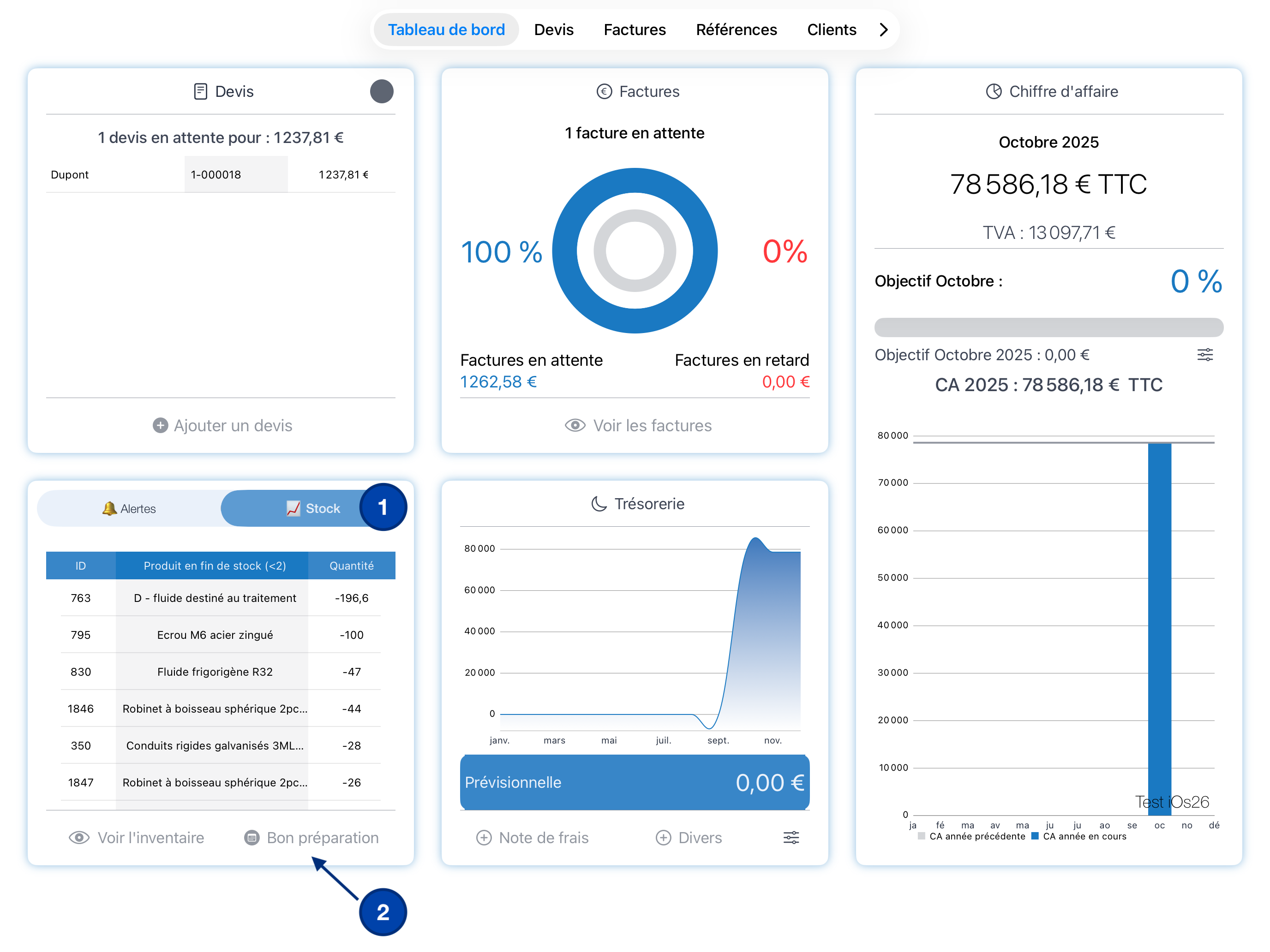This screenshot has height=952, width=1270.
Task: Select the Ecrou M6 acier zingué row
Action: click(215, 635)
